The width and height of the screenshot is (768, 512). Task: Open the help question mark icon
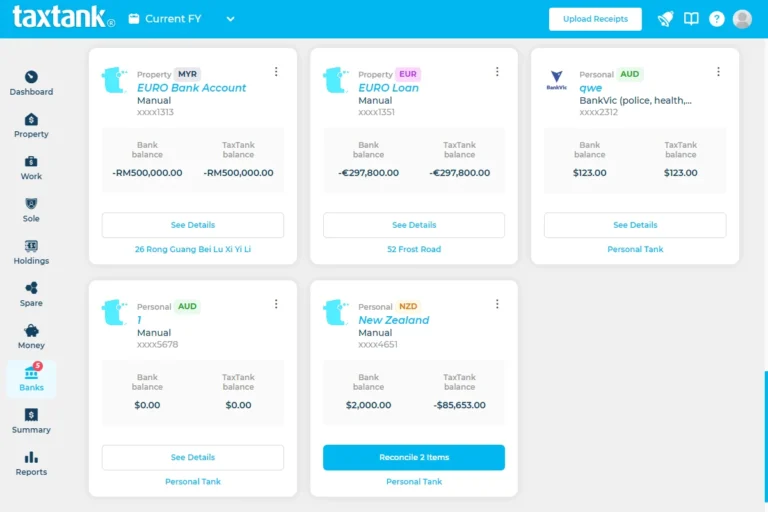pos(717,19)
